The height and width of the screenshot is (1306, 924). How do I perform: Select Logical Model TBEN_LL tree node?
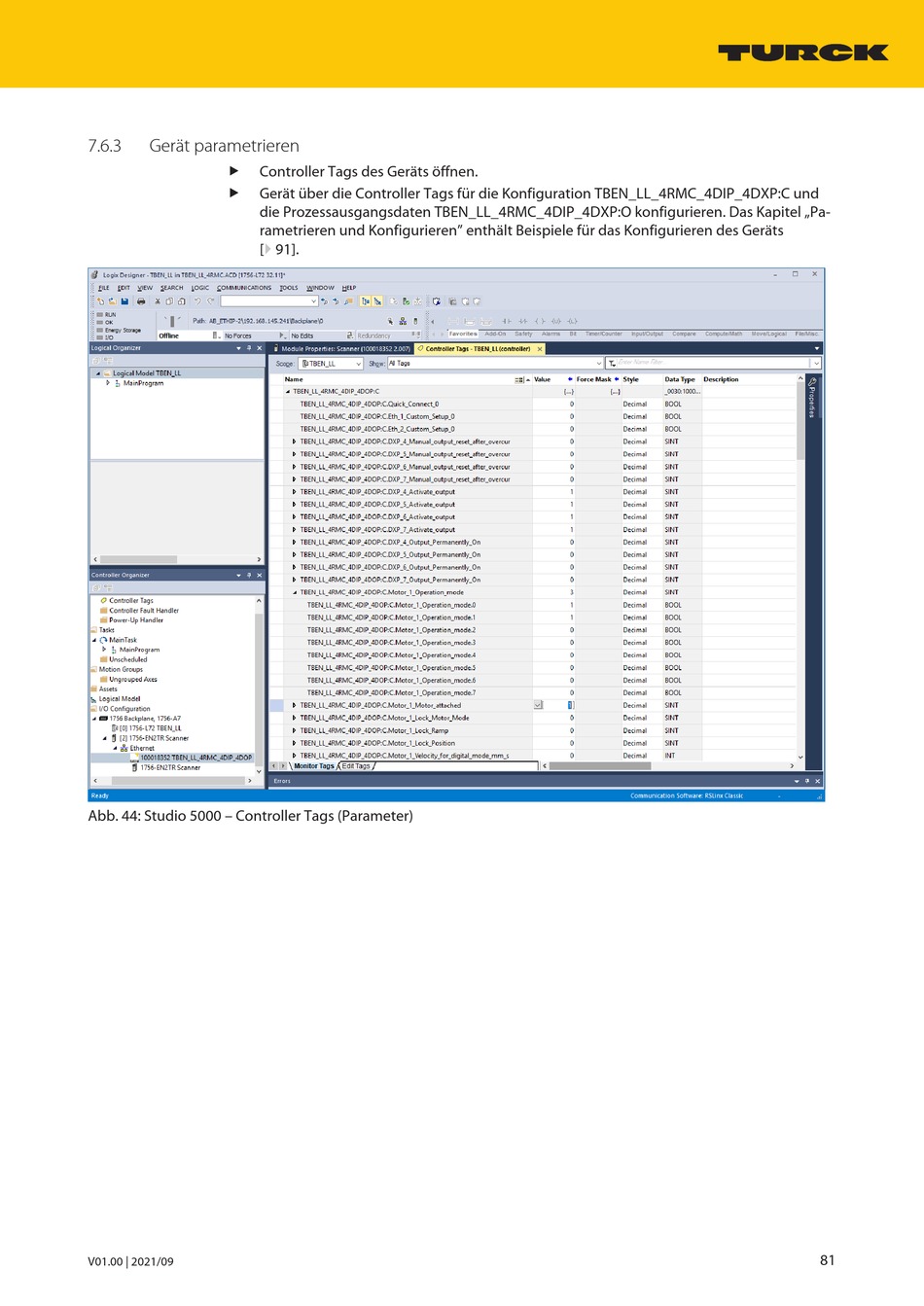point(146,373)
